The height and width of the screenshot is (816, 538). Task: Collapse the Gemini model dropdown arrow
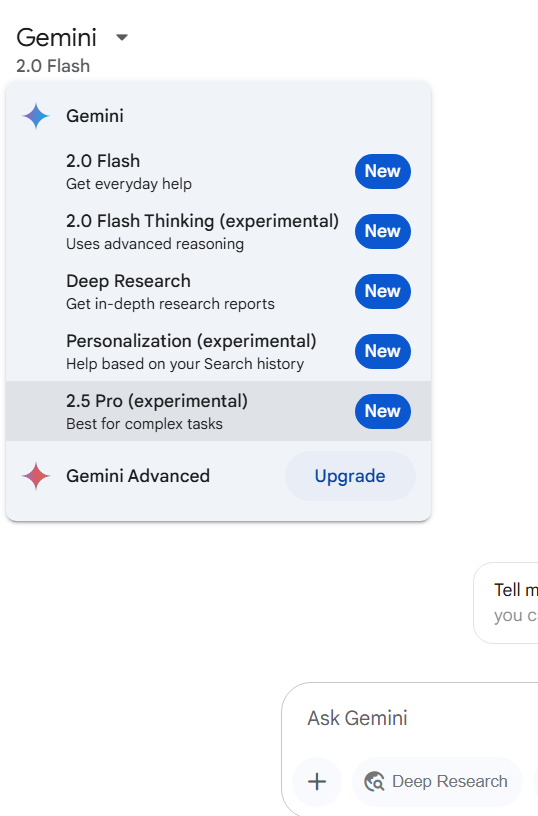(122, 37)
